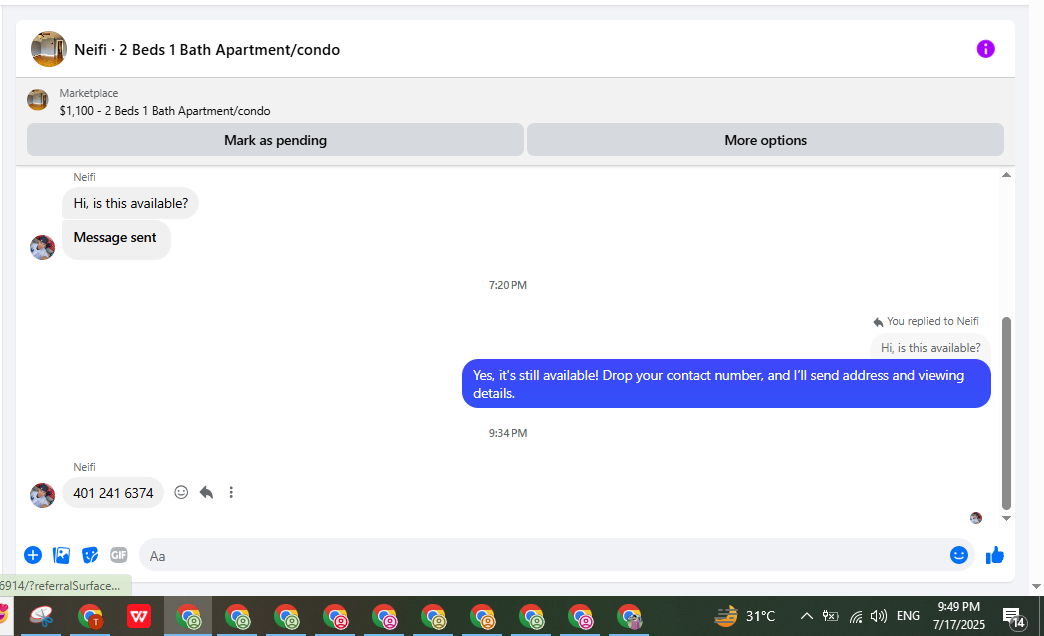
Task: Open the volume speaker tray icon
Action: (879, 616)
